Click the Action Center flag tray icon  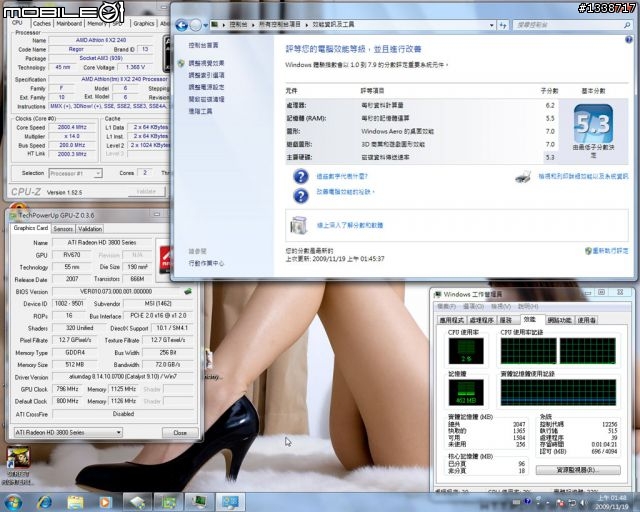tap(561, 503)
